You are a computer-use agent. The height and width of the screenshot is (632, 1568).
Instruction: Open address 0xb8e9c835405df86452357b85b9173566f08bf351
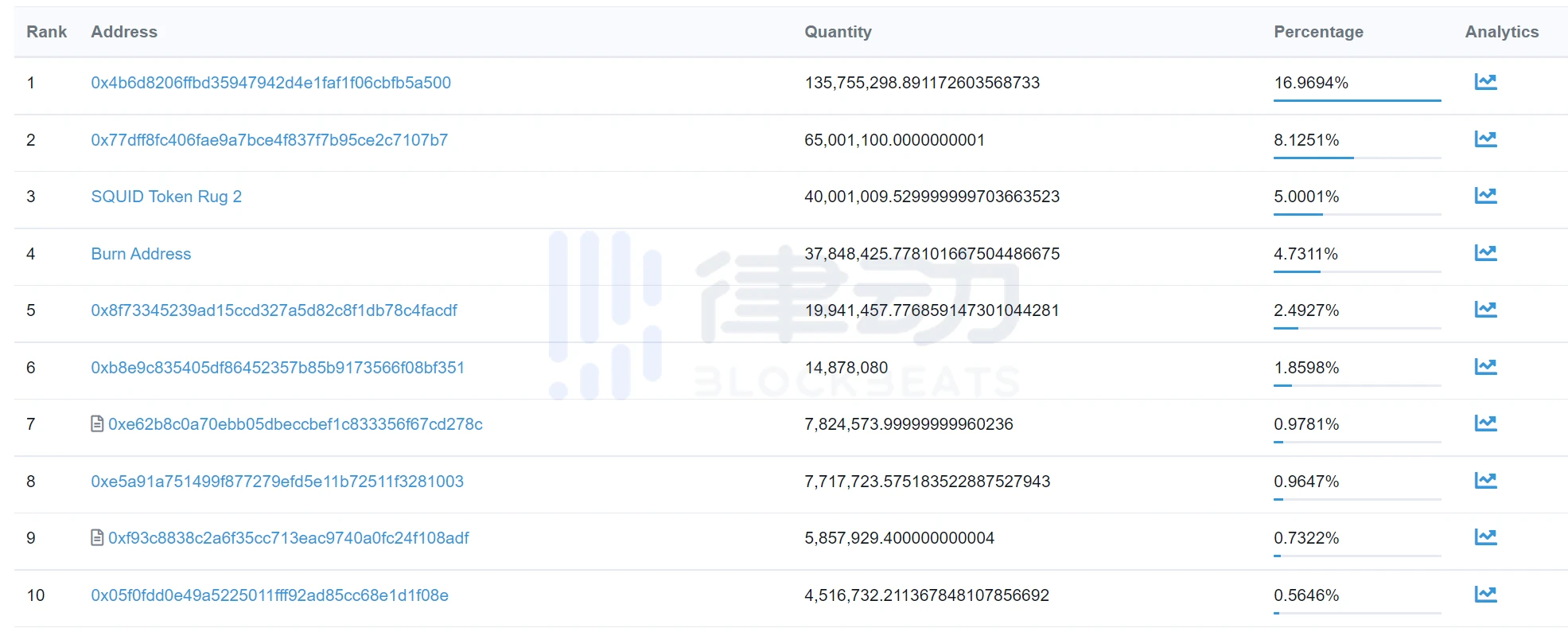[278, 368]
